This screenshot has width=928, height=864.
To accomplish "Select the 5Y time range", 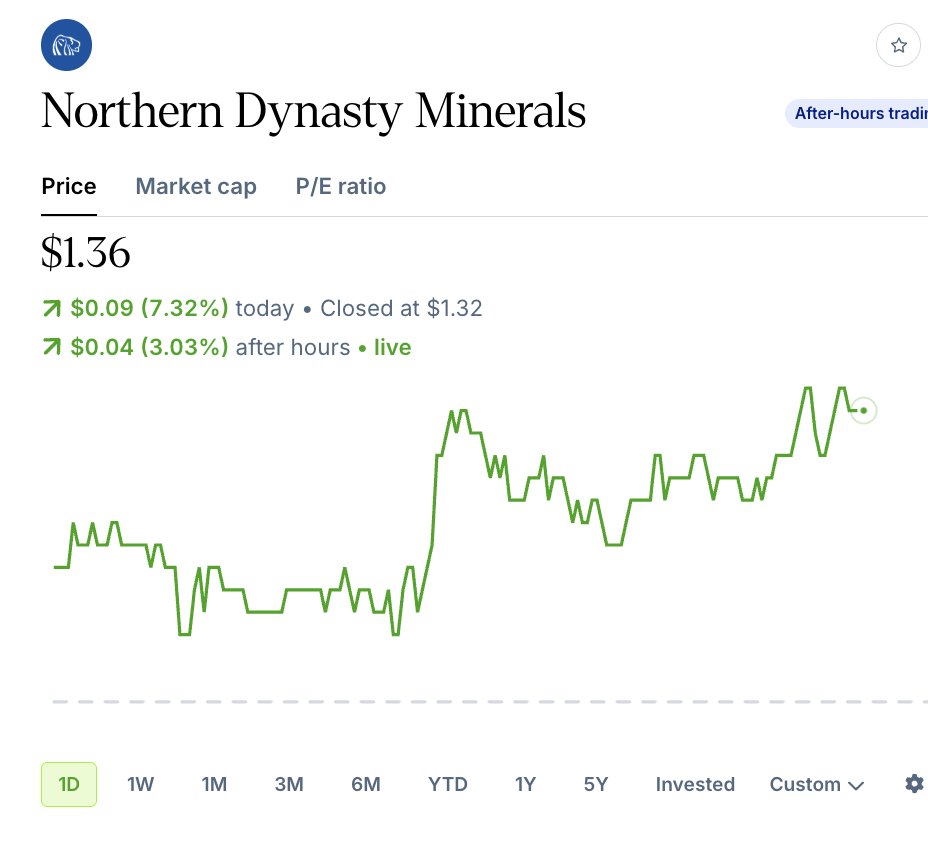I will [x=596, y=784].
